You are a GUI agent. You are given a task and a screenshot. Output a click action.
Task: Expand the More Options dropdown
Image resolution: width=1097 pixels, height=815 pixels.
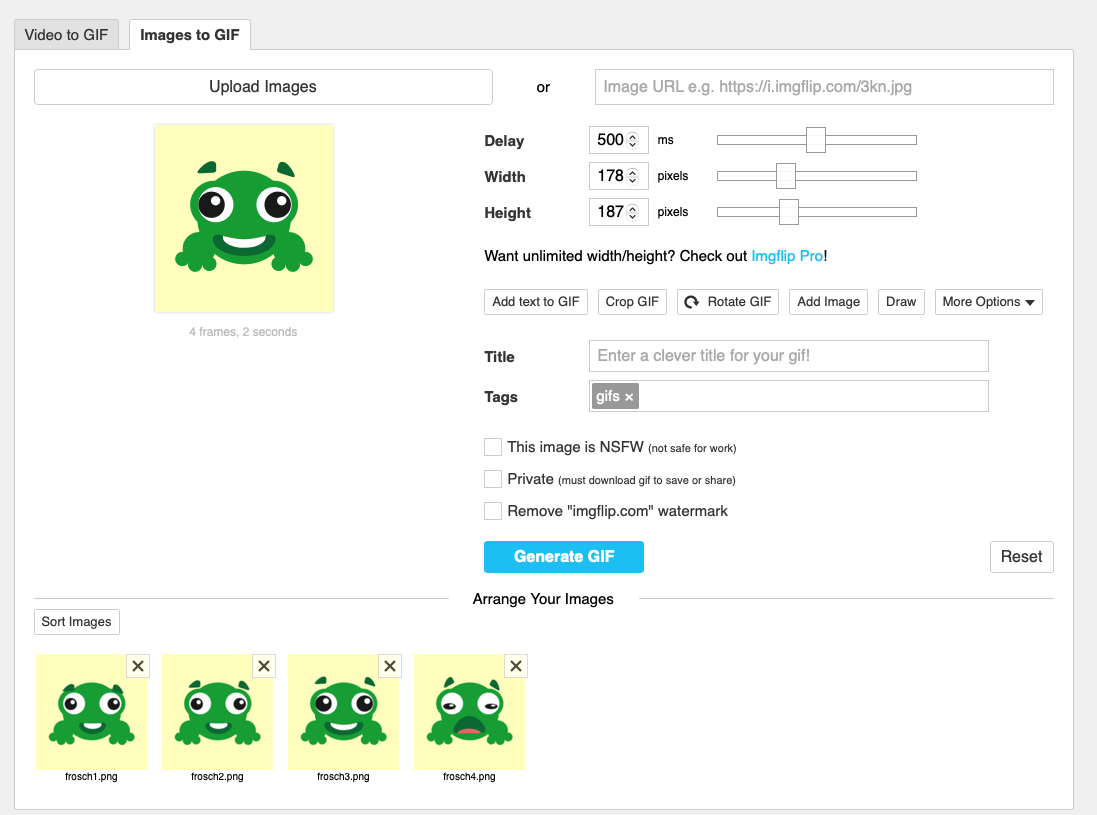click(x=988, y=302)
